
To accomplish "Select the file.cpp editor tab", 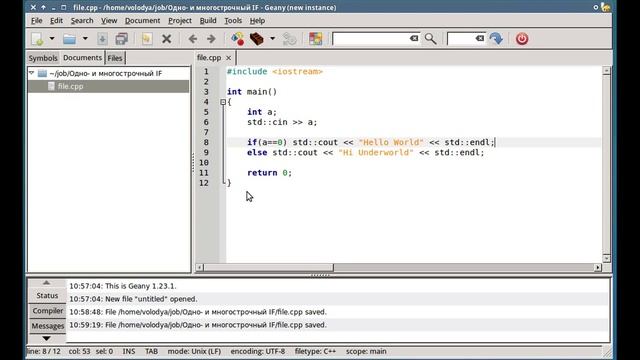I will [209, 58].
